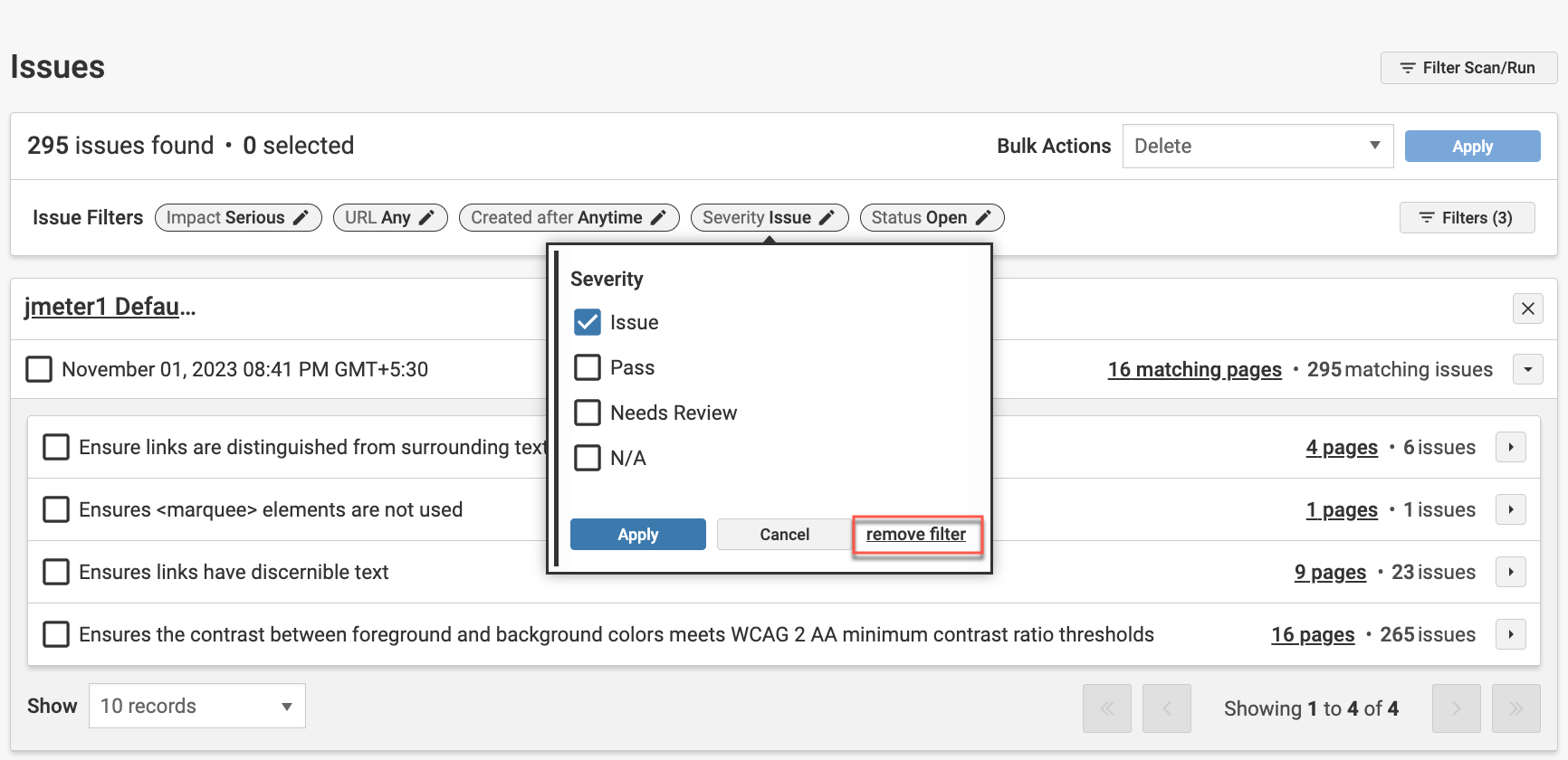Close the jmeter1 scan panel with X
Image resolution: width=1568 pixels, height=760 pixels.
[1527, 309]
